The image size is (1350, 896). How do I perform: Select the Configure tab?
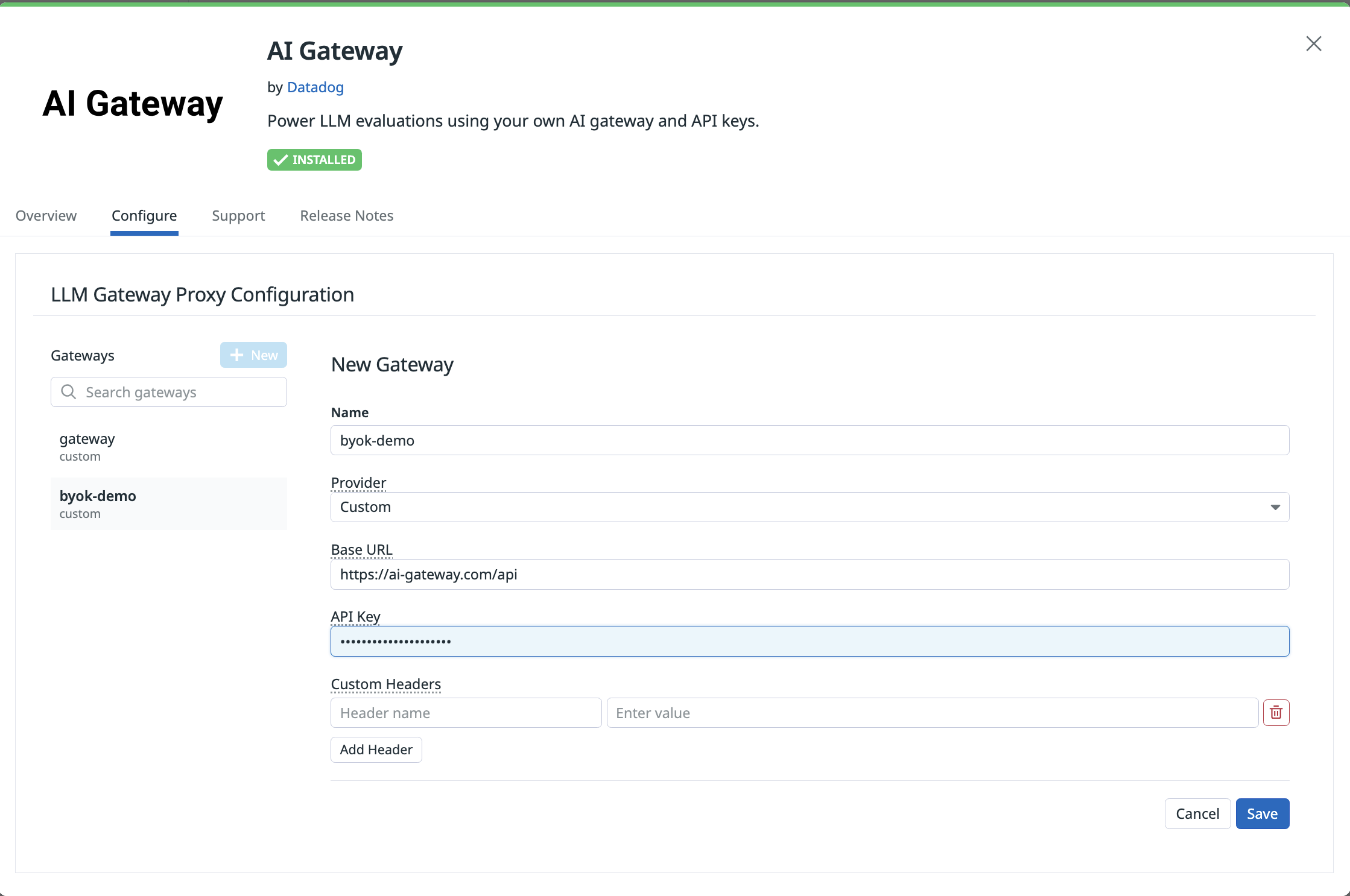pos(144,216)
